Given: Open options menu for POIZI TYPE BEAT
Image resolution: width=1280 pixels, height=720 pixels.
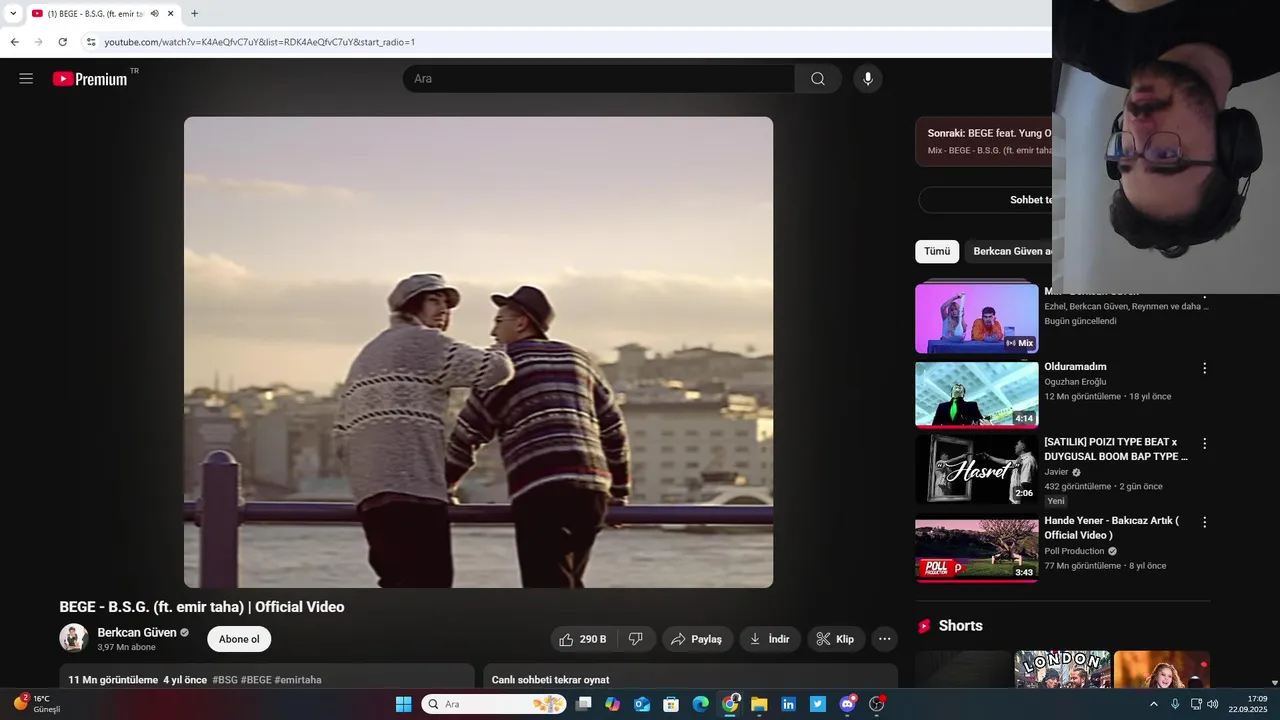Looking at the screenshot, I should coord(1204,443).
